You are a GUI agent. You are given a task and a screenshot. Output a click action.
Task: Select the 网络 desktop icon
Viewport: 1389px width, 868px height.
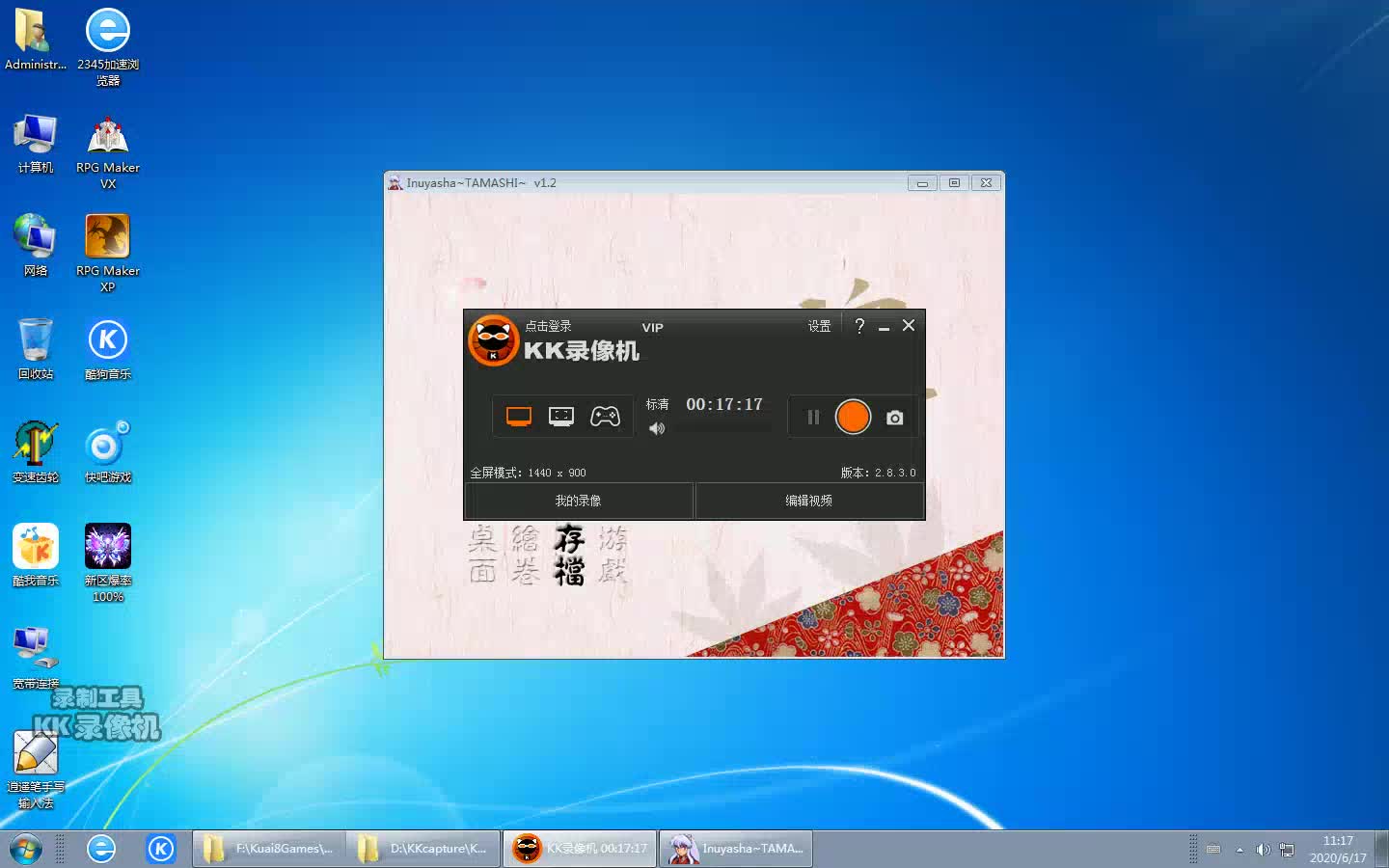36,246
